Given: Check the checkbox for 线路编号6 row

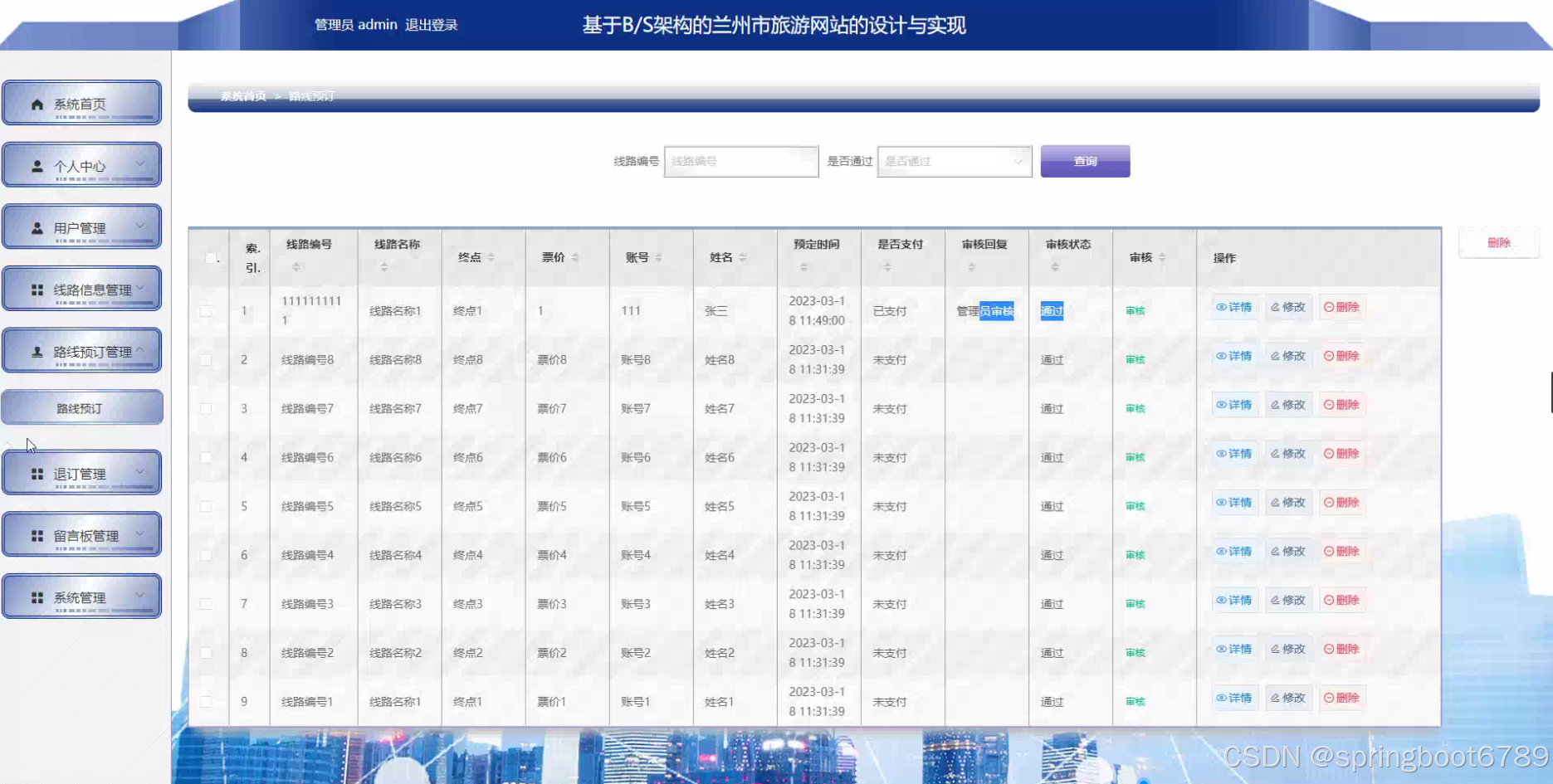Looking at the screenshot, I should click(206, 458).
